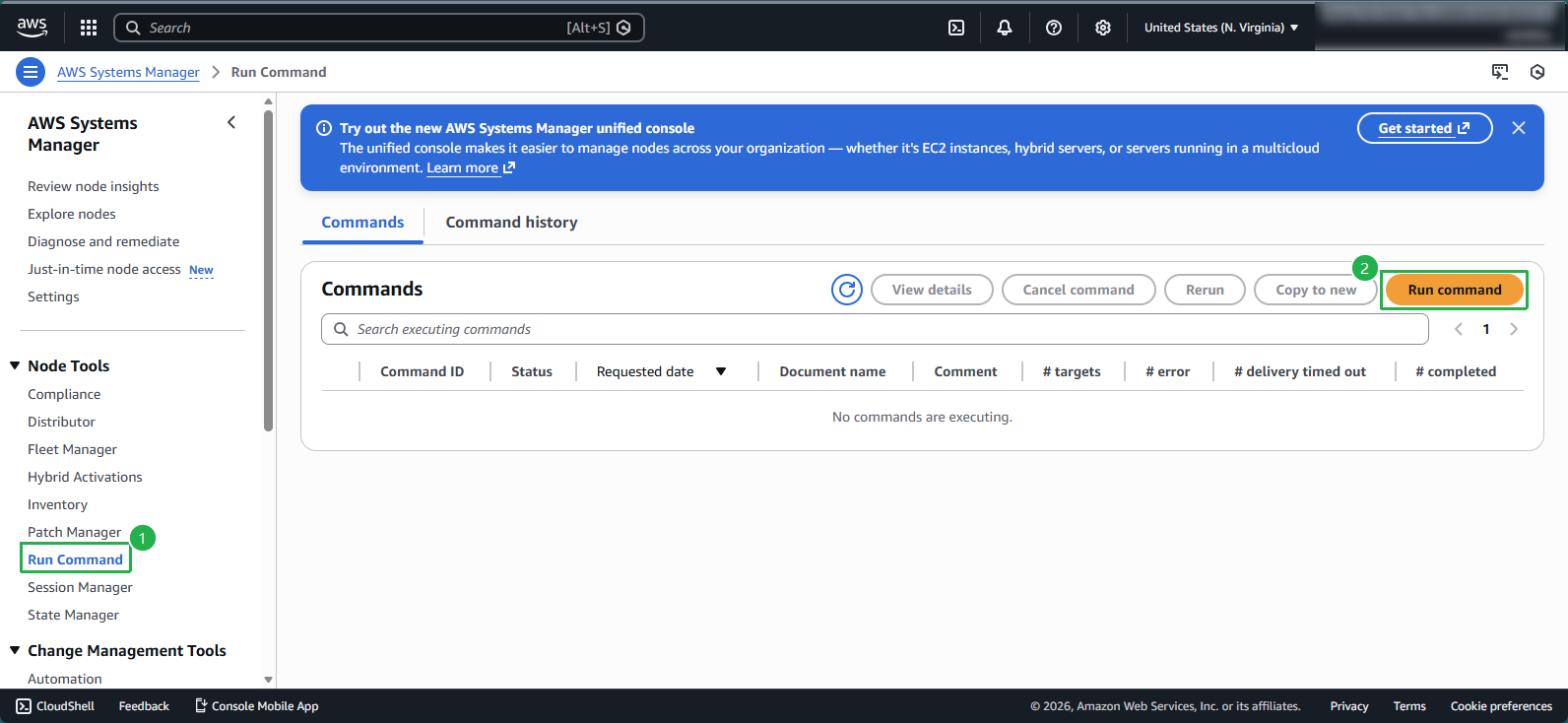Open Just-in-time node access

coord(104,269)
